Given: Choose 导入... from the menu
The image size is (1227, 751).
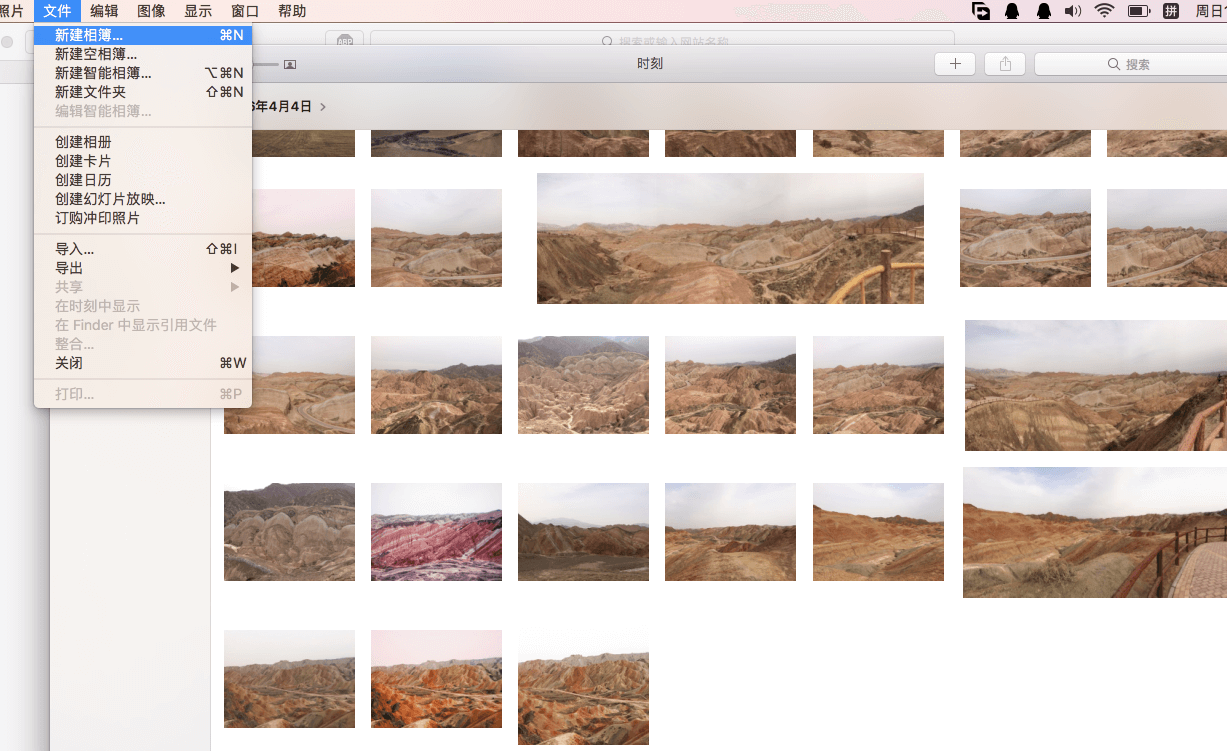Looking at the screenshot, I should click(143, 249).
